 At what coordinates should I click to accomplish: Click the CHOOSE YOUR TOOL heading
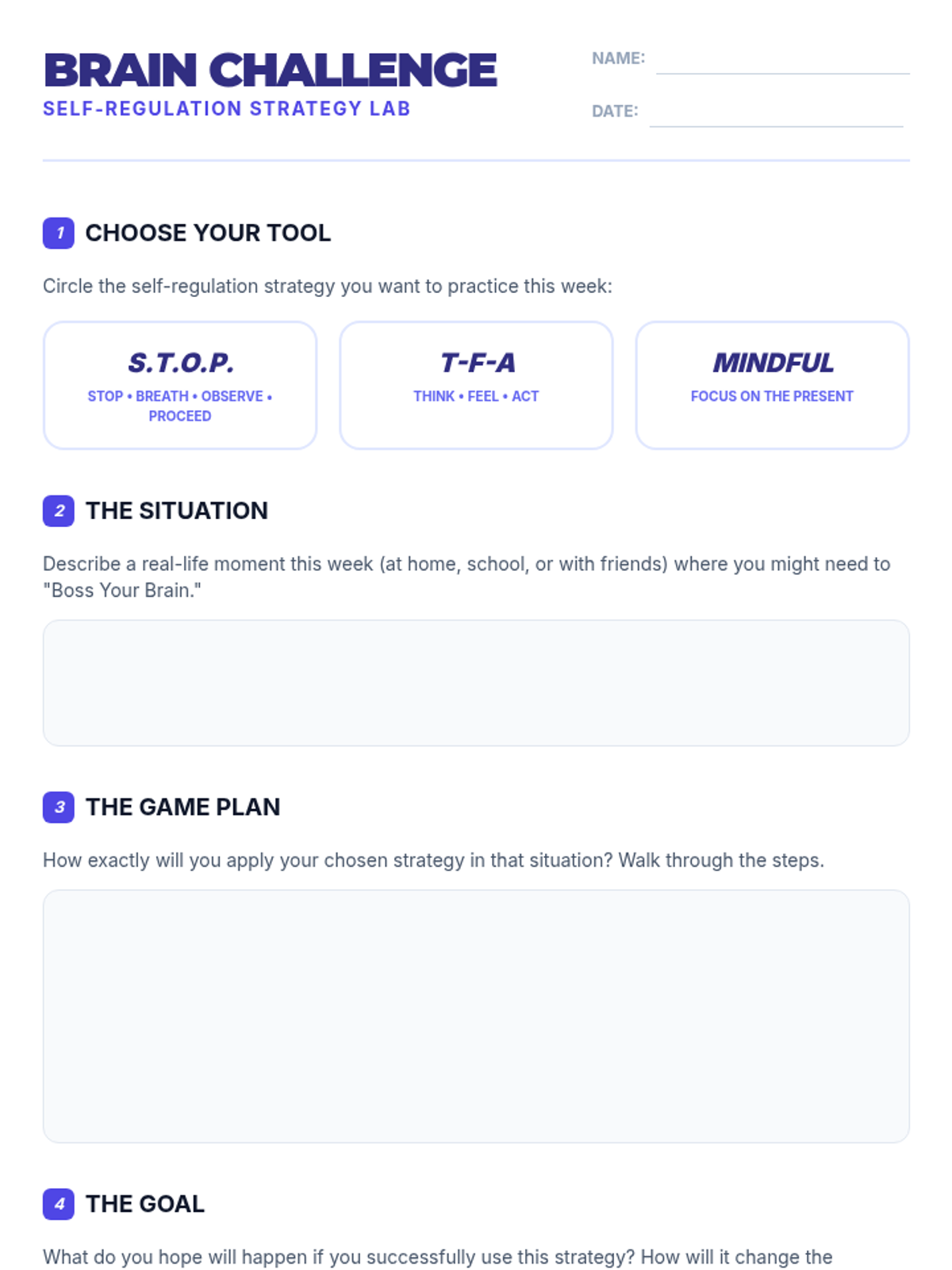(x=208, y=233)
